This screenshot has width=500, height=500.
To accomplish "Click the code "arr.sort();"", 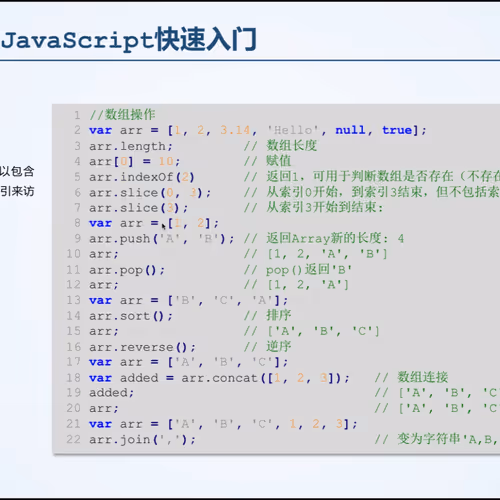I will (131, 316).
